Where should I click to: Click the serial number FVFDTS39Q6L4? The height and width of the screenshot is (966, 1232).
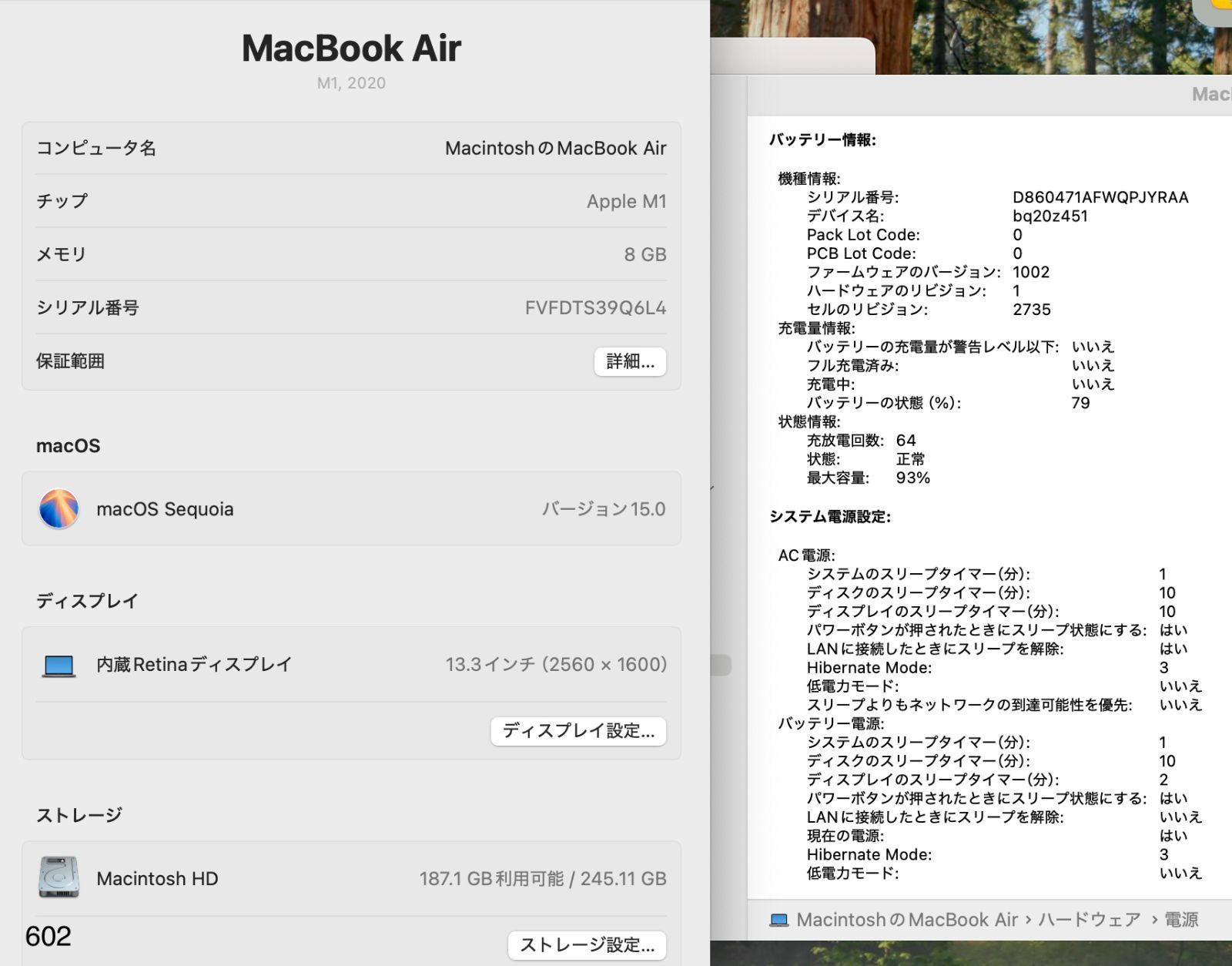tap(595, 308)
